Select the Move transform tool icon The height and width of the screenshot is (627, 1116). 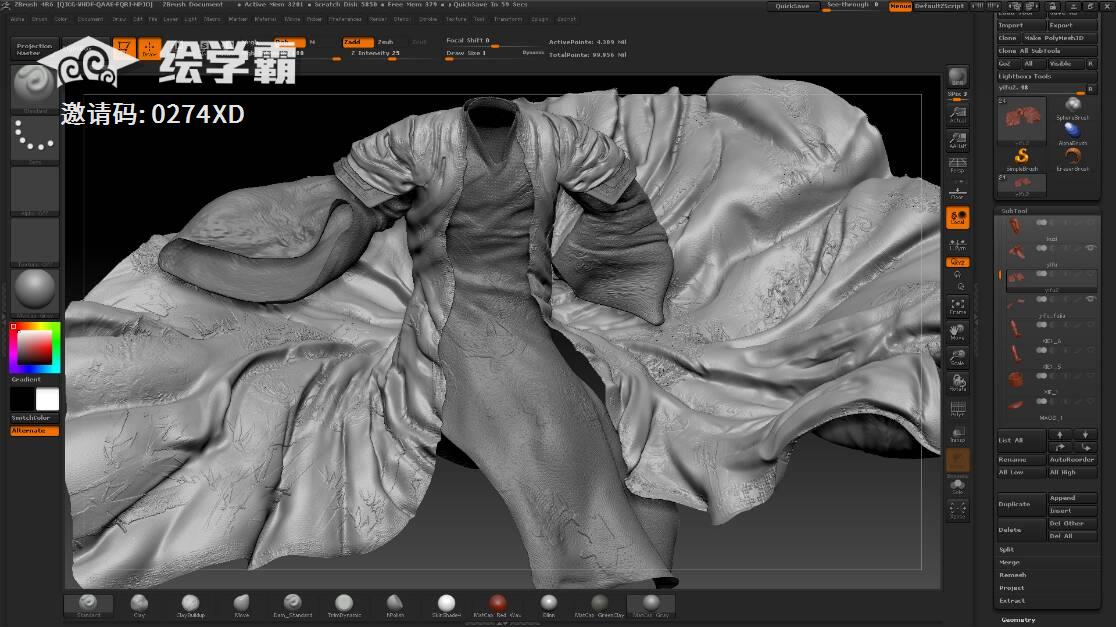(x=957, y=332)
